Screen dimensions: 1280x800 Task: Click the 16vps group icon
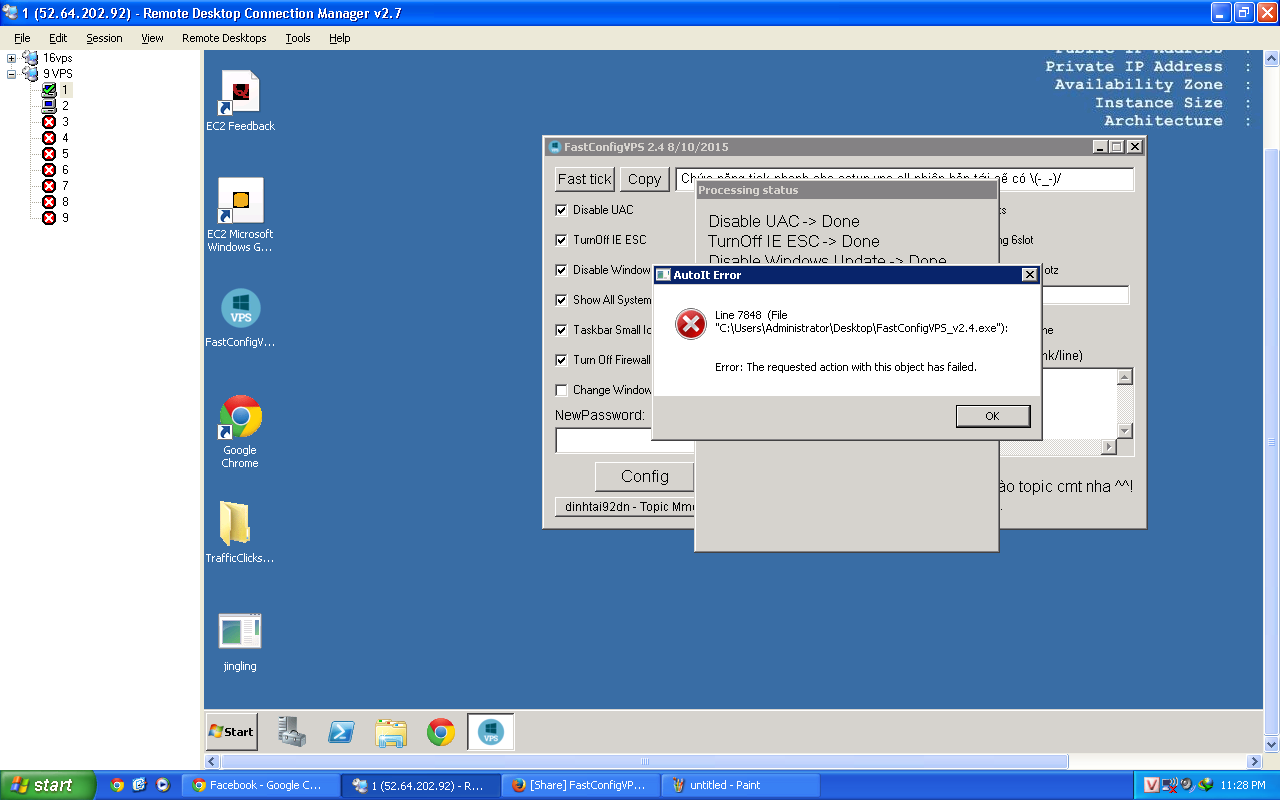coord(30,58)
